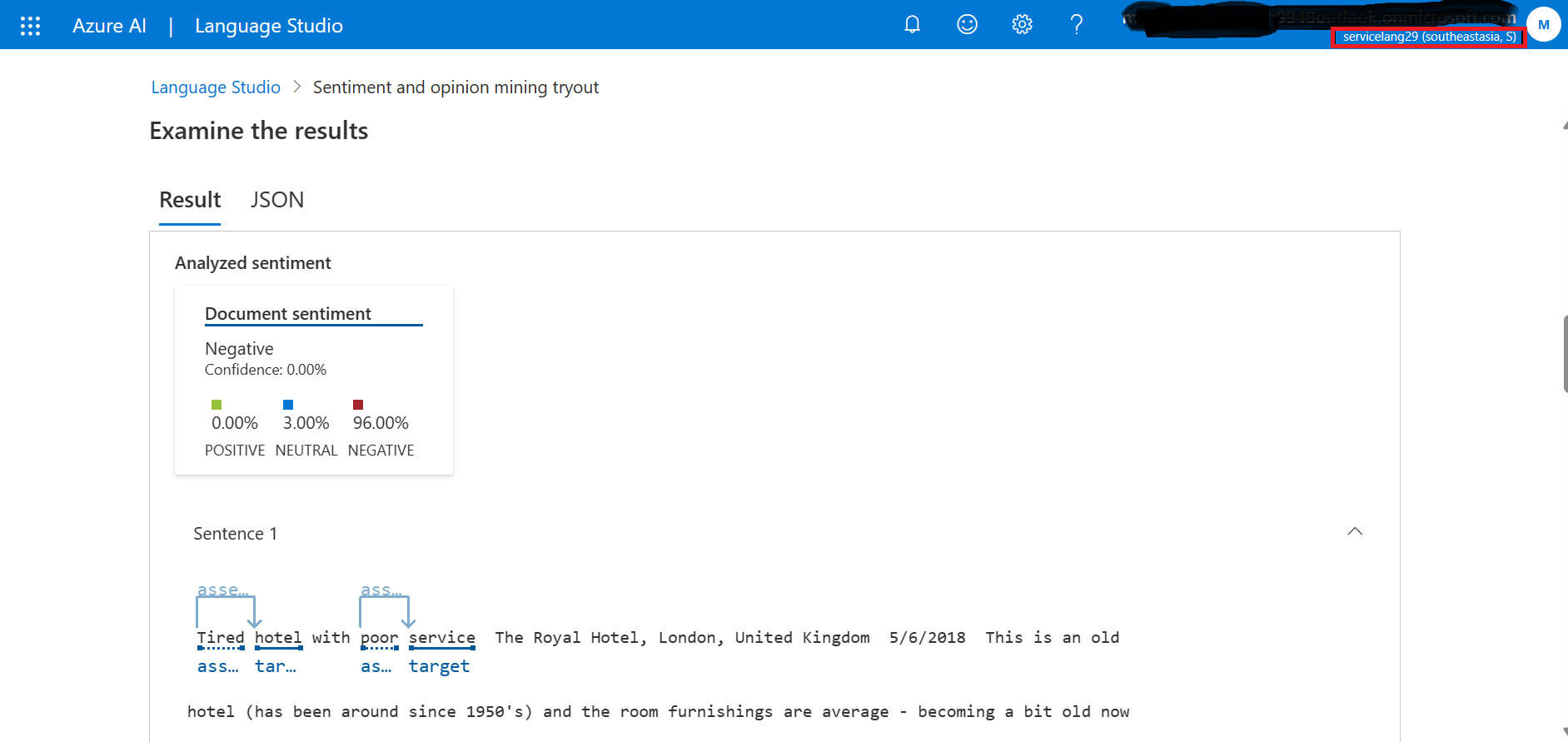Click the NEGATIVE legend label

coord(381,451)
